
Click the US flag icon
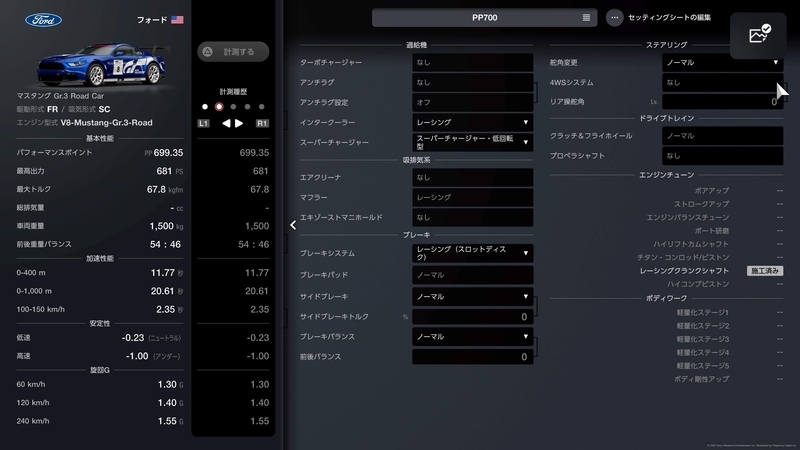pos(177,20)
